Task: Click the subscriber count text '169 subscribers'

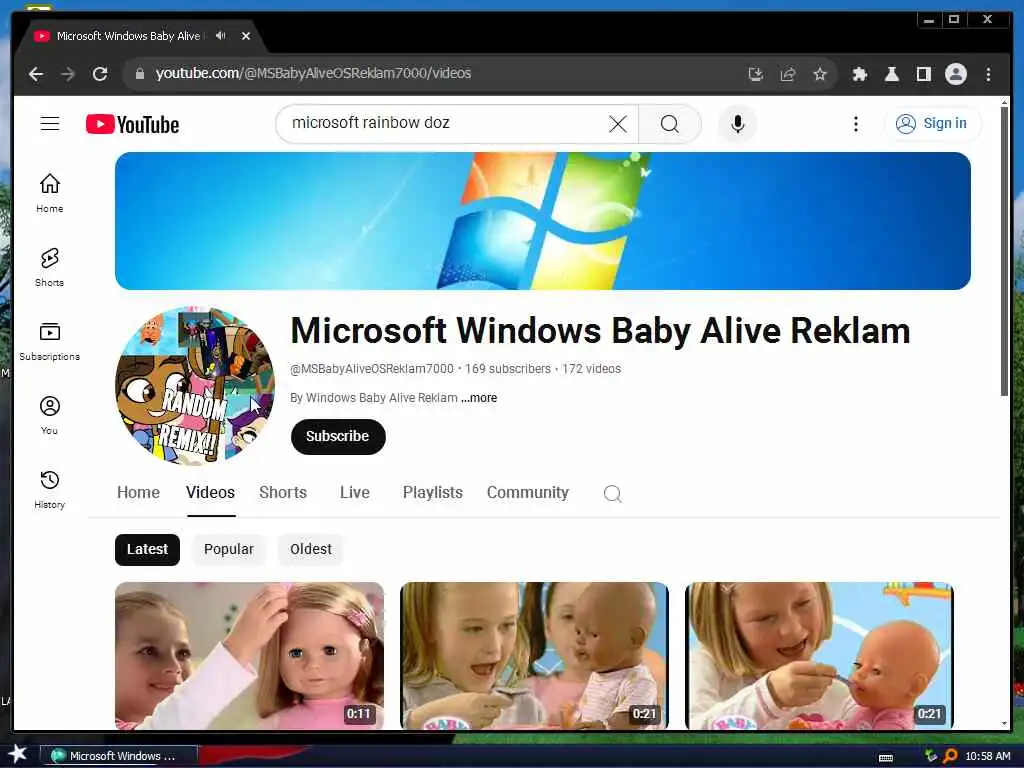Action: pyautogui.click(x=507, y=369)
